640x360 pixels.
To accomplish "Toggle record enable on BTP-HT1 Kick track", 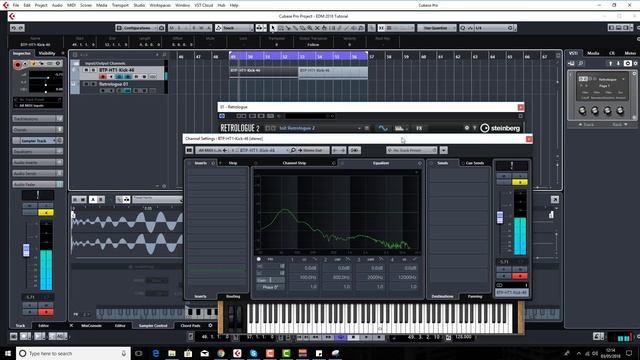I will [102, 76].
